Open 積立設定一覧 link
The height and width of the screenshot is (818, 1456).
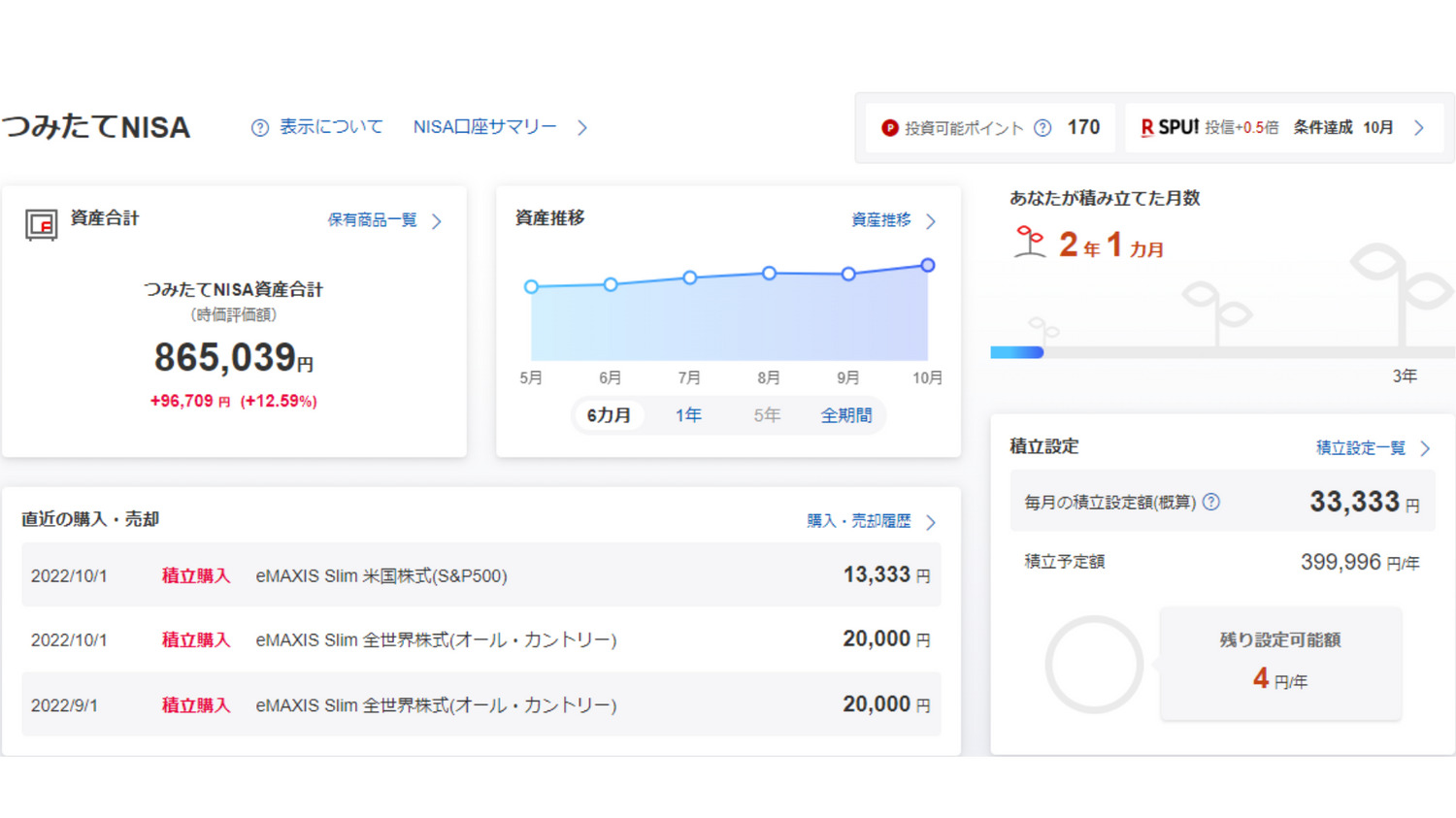click(1361, 447)
